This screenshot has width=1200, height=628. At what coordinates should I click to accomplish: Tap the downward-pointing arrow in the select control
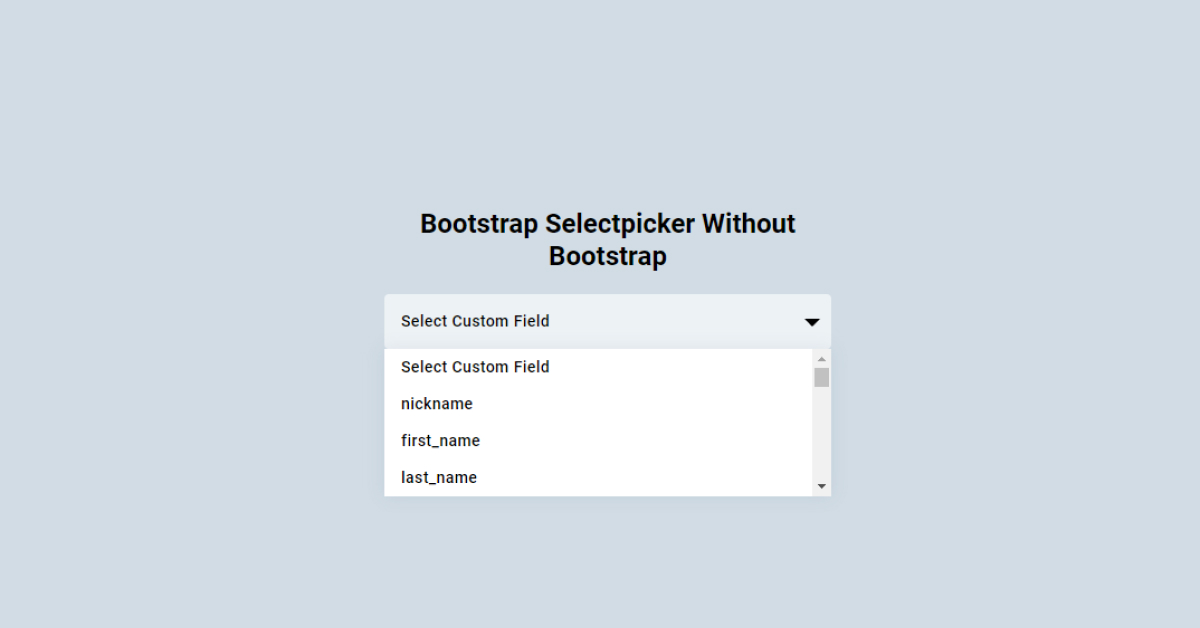tap(810, 322)
